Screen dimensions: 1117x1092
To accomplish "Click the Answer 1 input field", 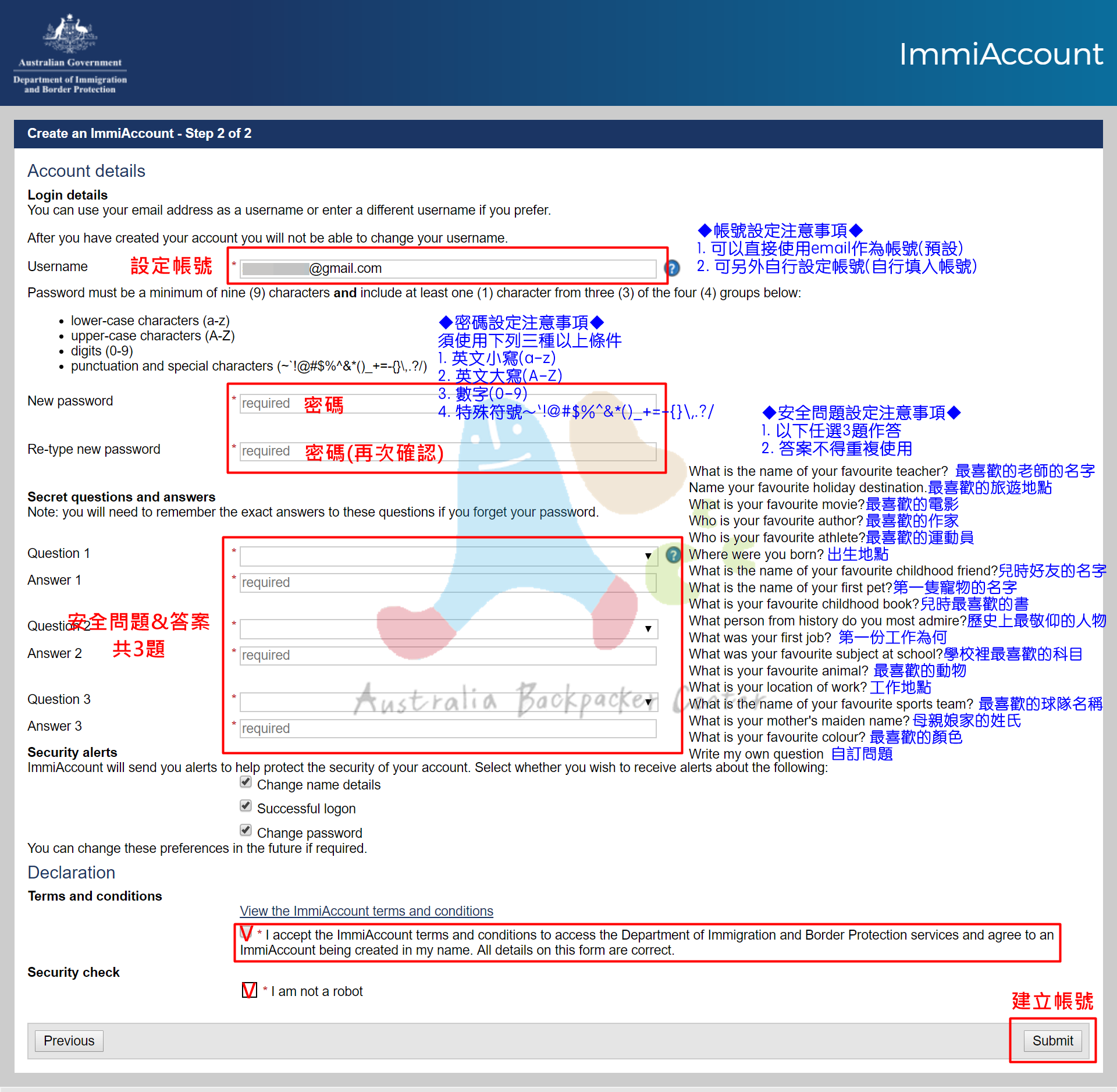I will pyautogui.click(x=448, y=583).
